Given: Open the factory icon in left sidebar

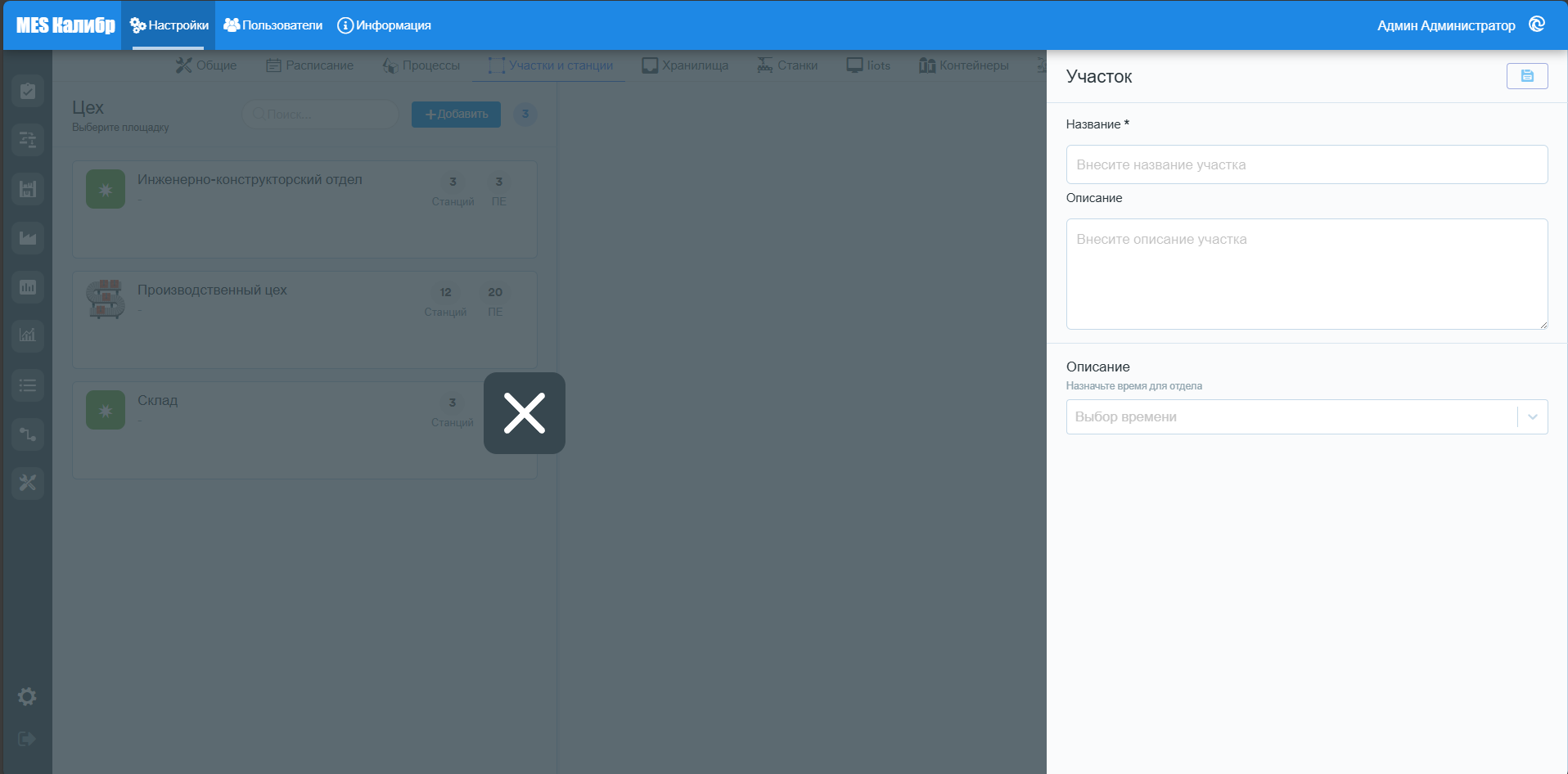Looking at the screenshot, I should click(28, 238).
